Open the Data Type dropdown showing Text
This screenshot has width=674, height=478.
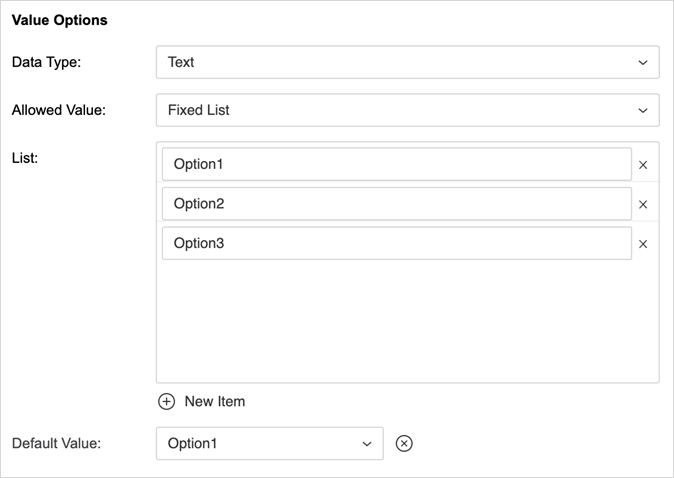pos(407,62)
